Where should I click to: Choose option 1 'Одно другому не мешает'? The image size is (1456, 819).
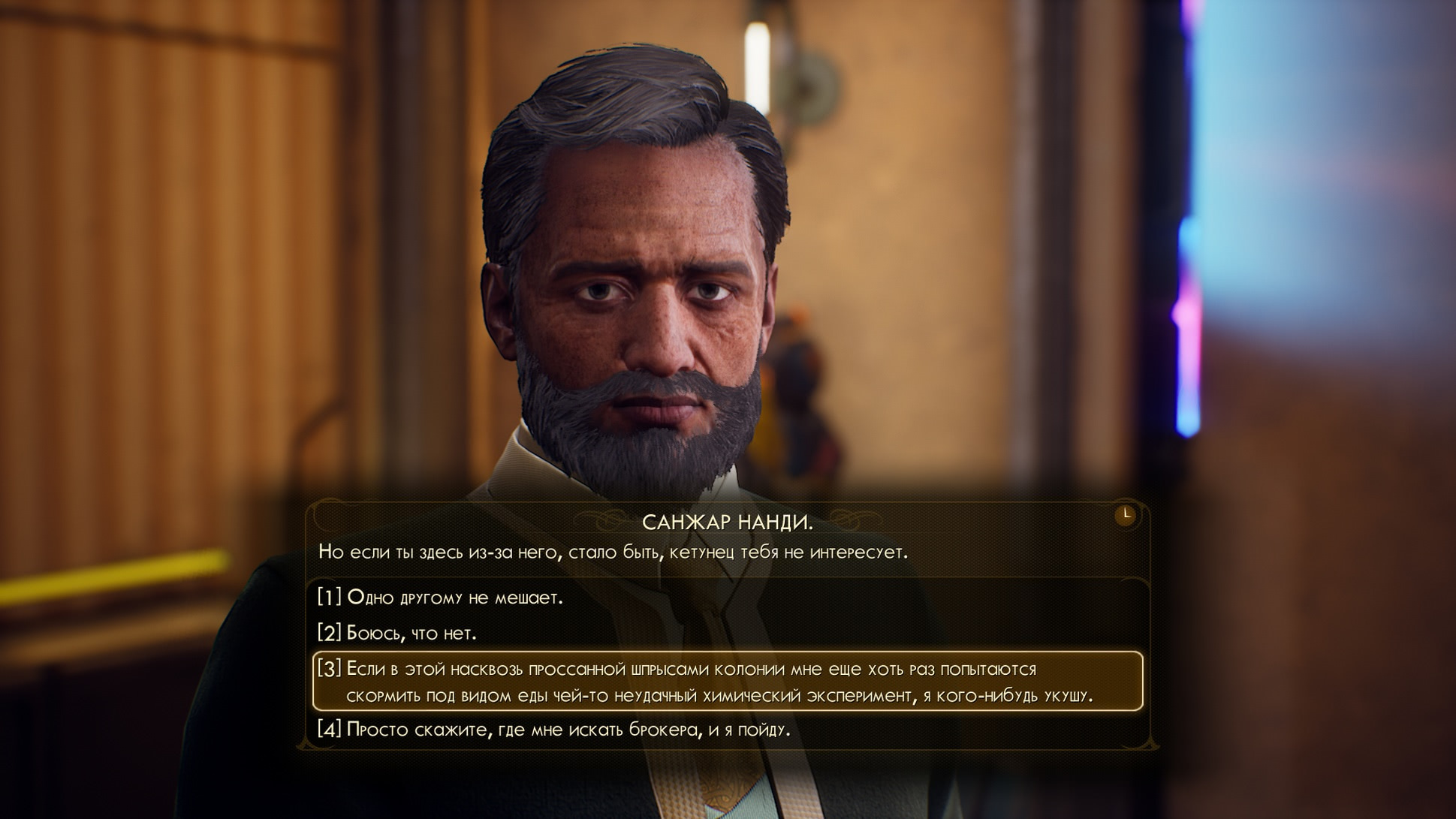[728, 598]
